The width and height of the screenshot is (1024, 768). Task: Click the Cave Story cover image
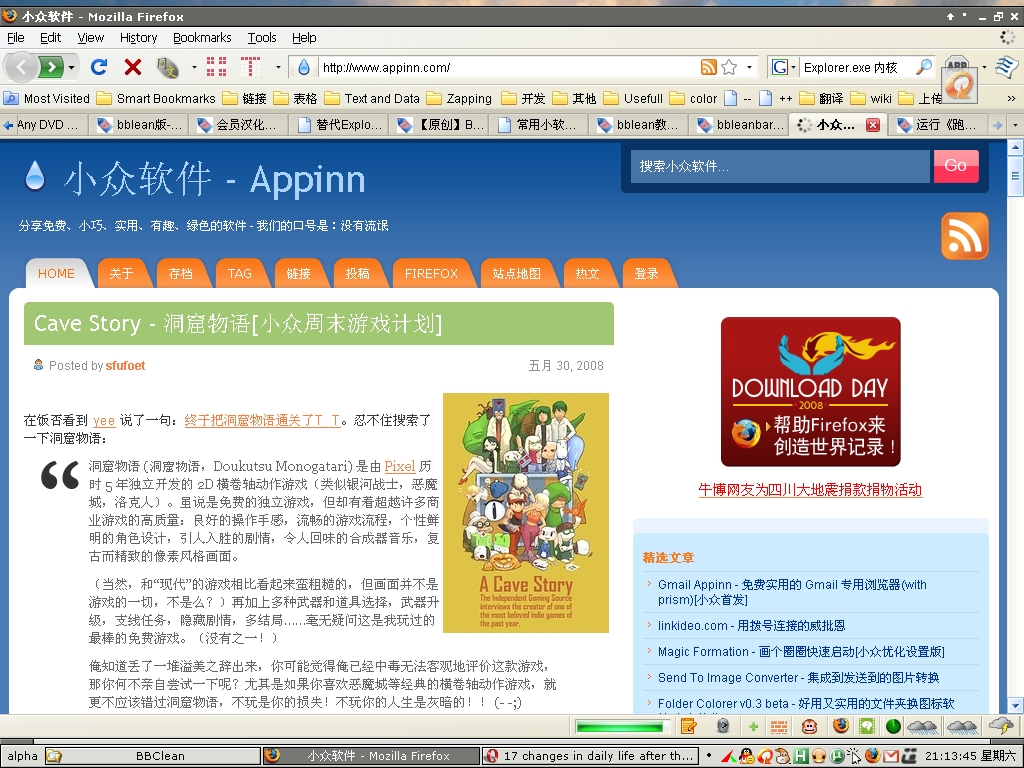(x=526, y=513)
